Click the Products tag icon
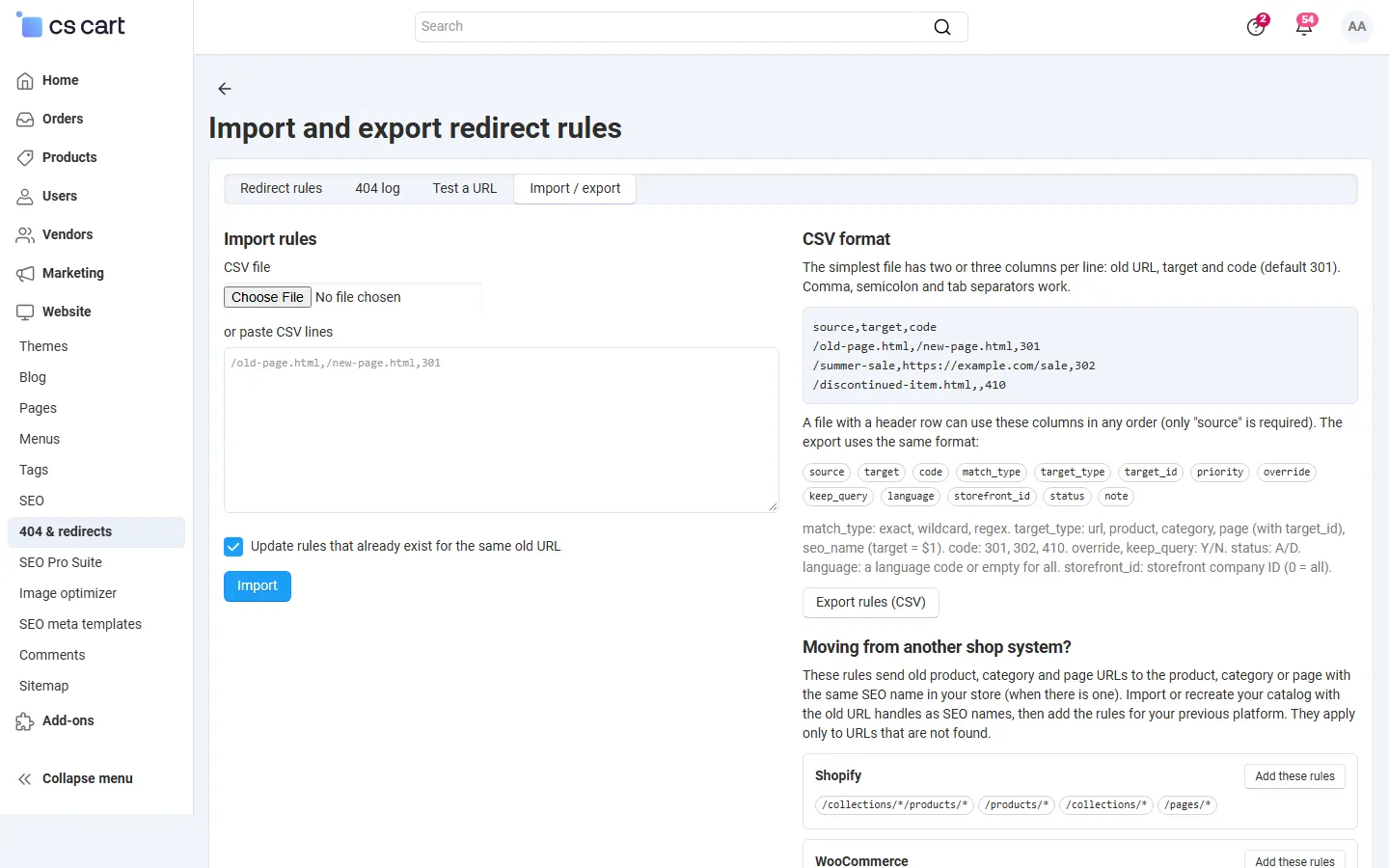This screenshot has height=868, width=1389. coord(25,158)
